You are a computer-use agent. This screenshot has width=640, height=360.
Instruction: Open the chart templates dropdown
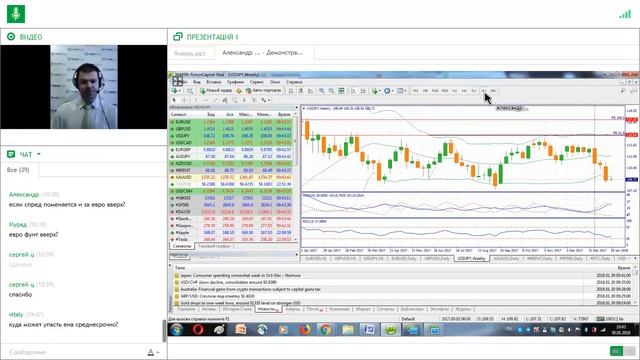[402, 91]
